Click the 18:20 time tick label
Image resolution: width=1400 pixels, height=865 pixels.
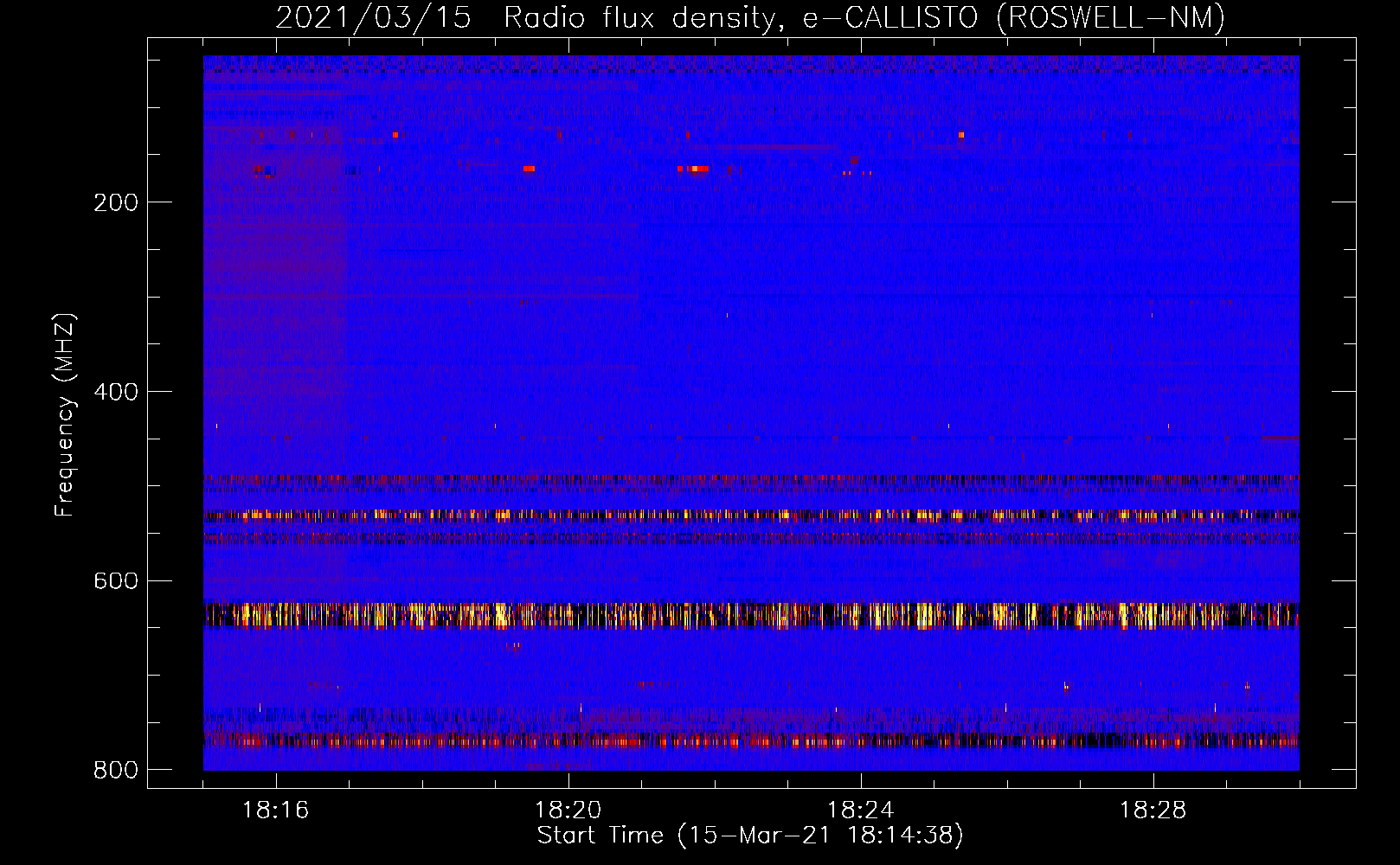[568, 811]
